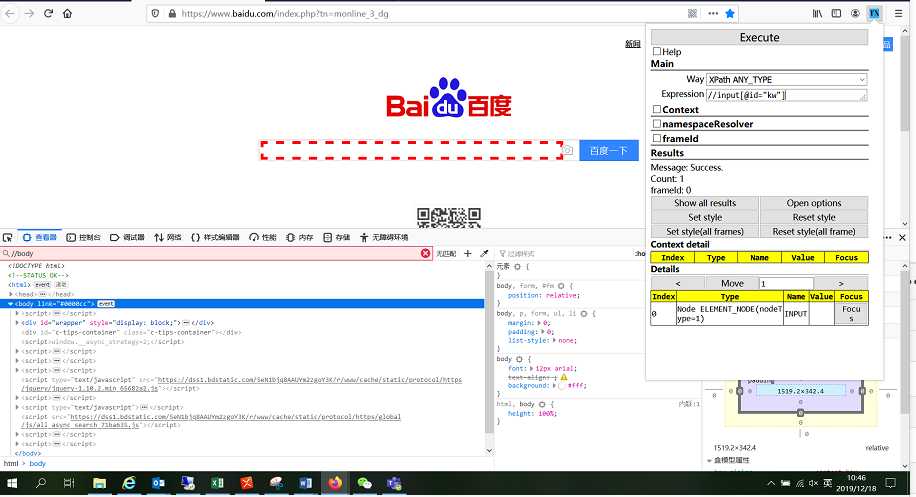Switch to the 存储 storage tab
Screen dimensions: 916x497
336,238
